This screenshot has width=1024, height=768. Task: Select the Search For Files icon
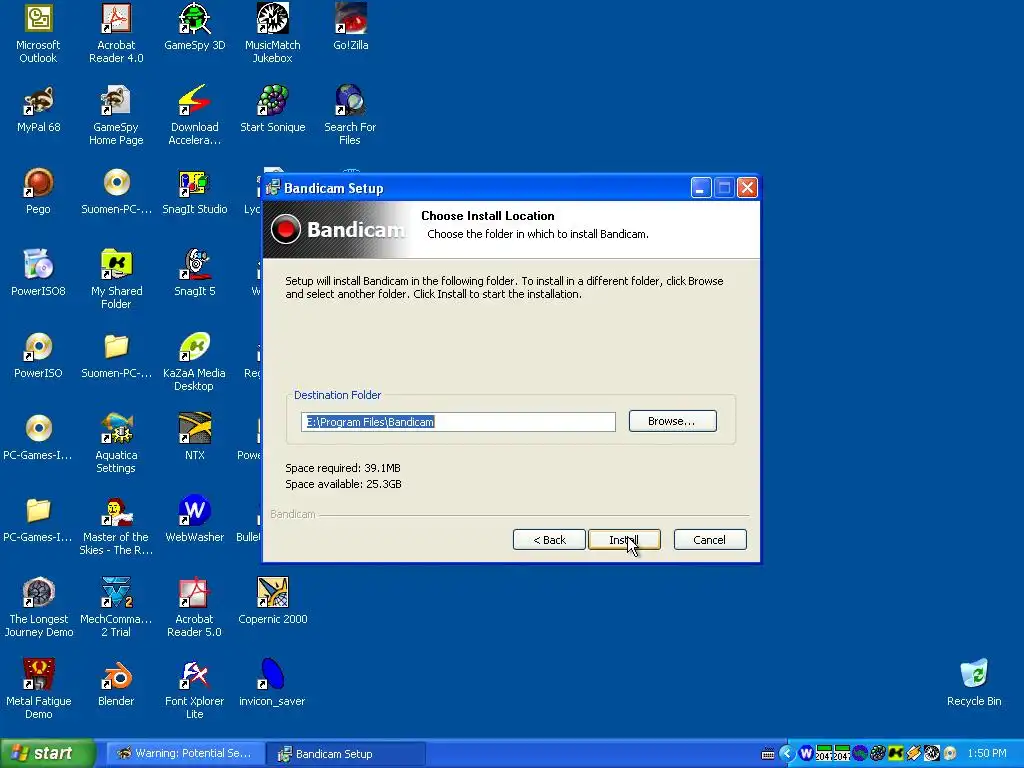[351, 115]
